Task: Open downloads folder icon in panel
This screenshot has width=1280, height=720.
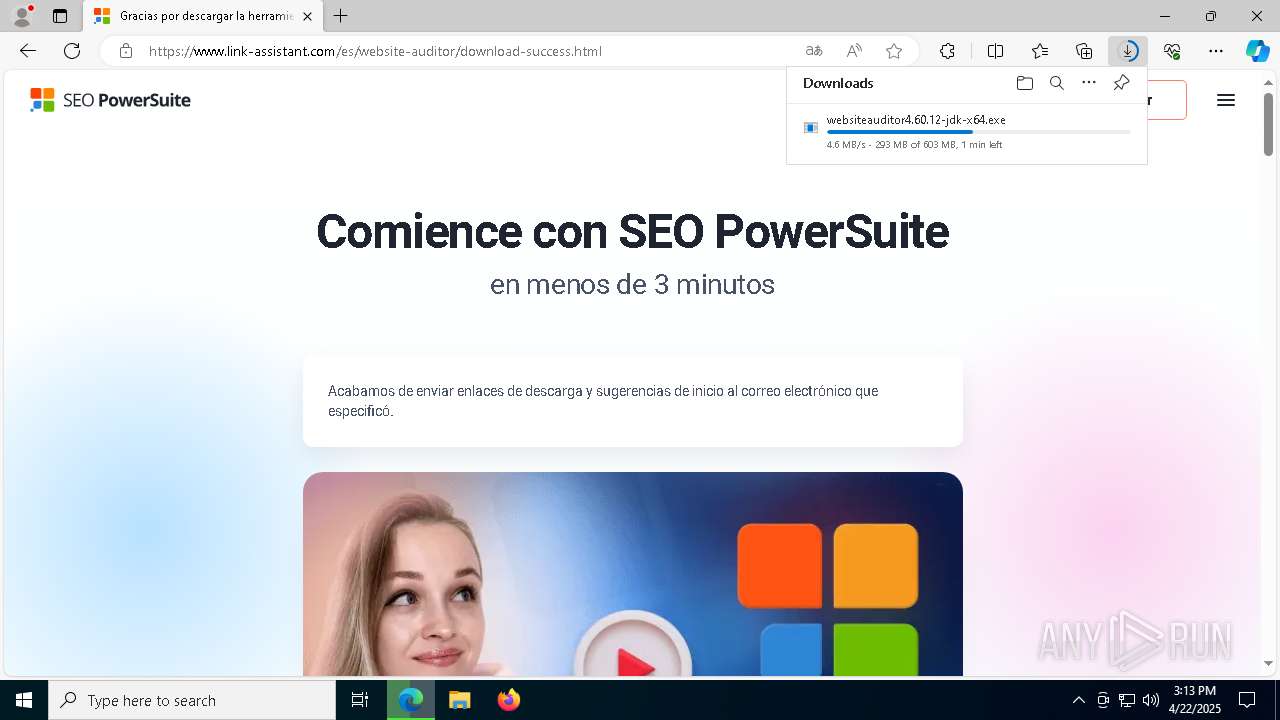Action: (x=1025, y=83)
